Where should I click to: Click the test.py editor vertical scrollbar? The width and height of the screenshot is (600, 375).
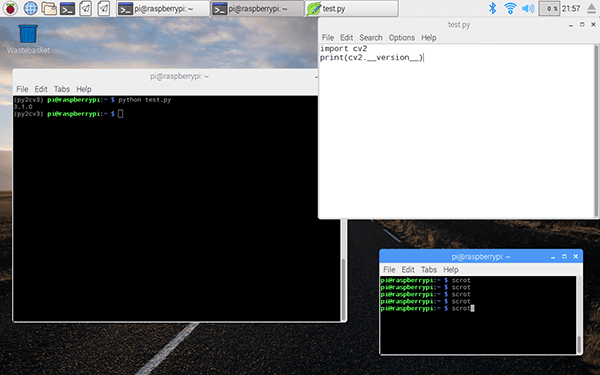[596, 131]
